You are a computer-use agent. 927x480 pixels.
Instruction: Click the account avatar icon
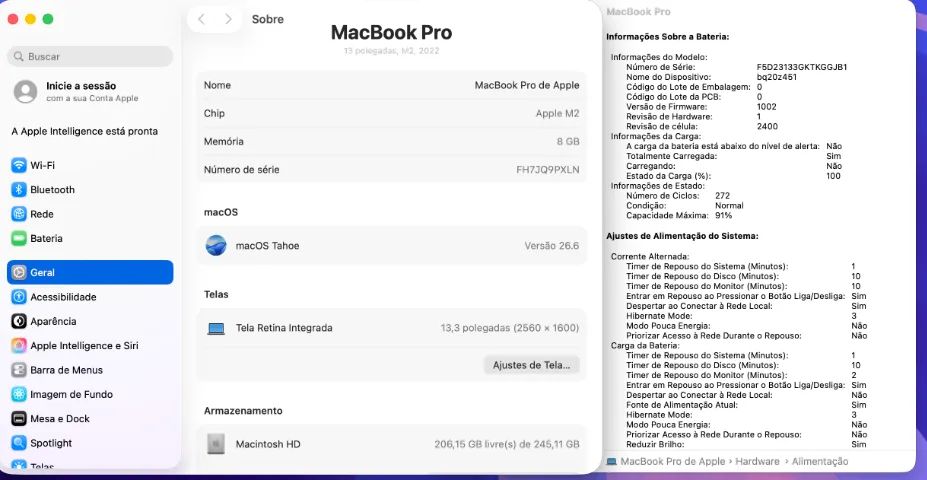pos(25,92)
